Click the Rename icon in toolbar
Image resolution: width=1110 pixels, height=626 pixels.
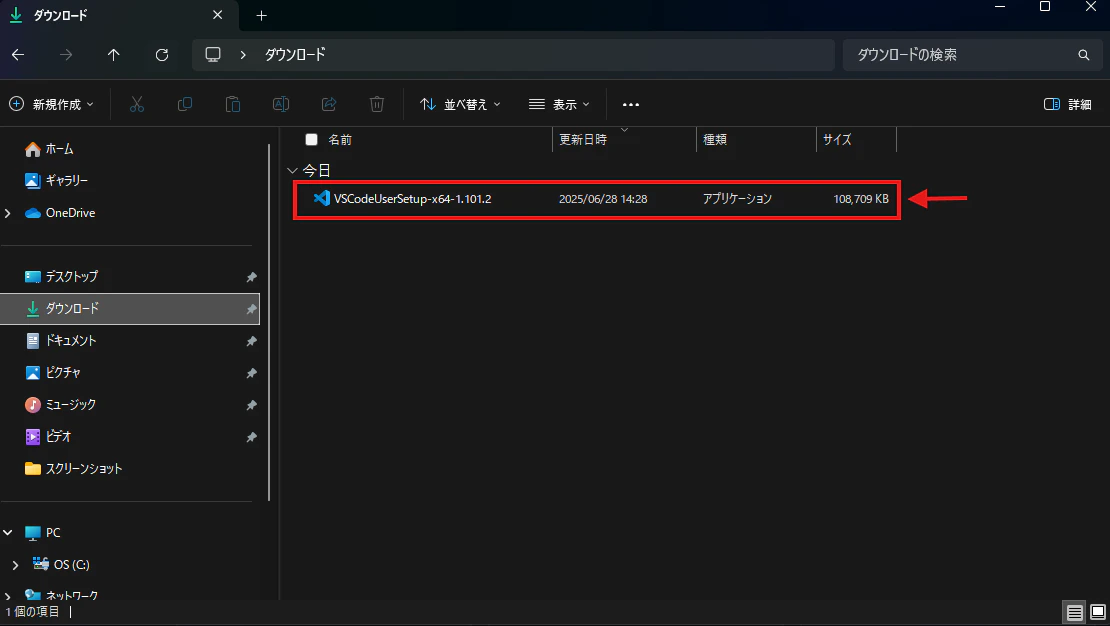click(x=281, y=104)
